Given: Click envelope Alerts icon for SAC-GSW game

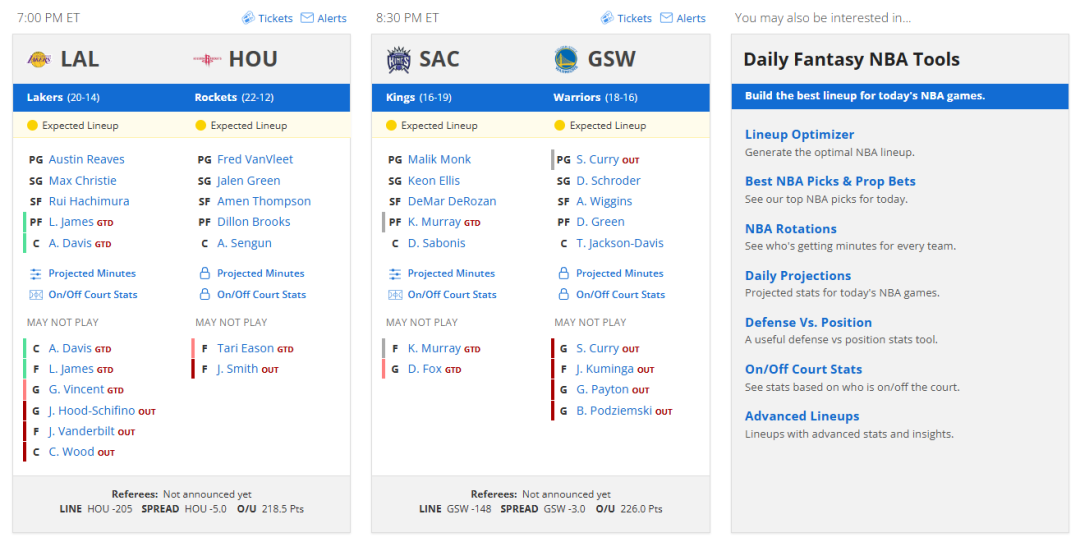Looking at the screenshot, I should (666, 18).
